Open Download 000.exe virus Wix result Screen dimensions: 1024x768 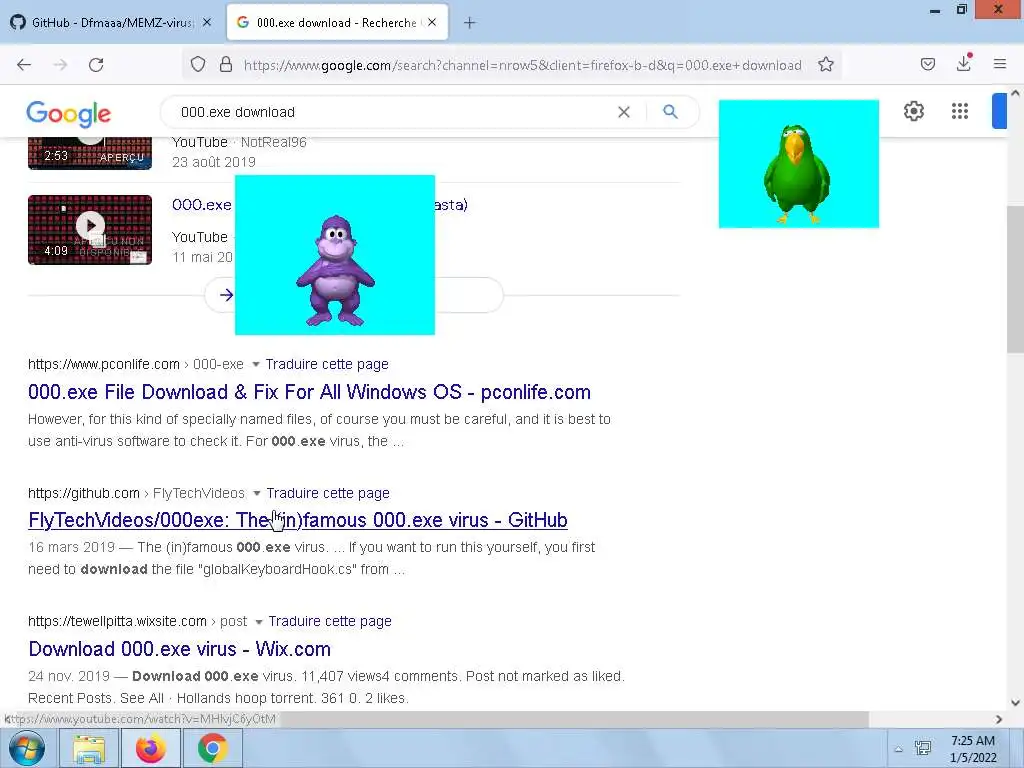(x=180, y=649)
